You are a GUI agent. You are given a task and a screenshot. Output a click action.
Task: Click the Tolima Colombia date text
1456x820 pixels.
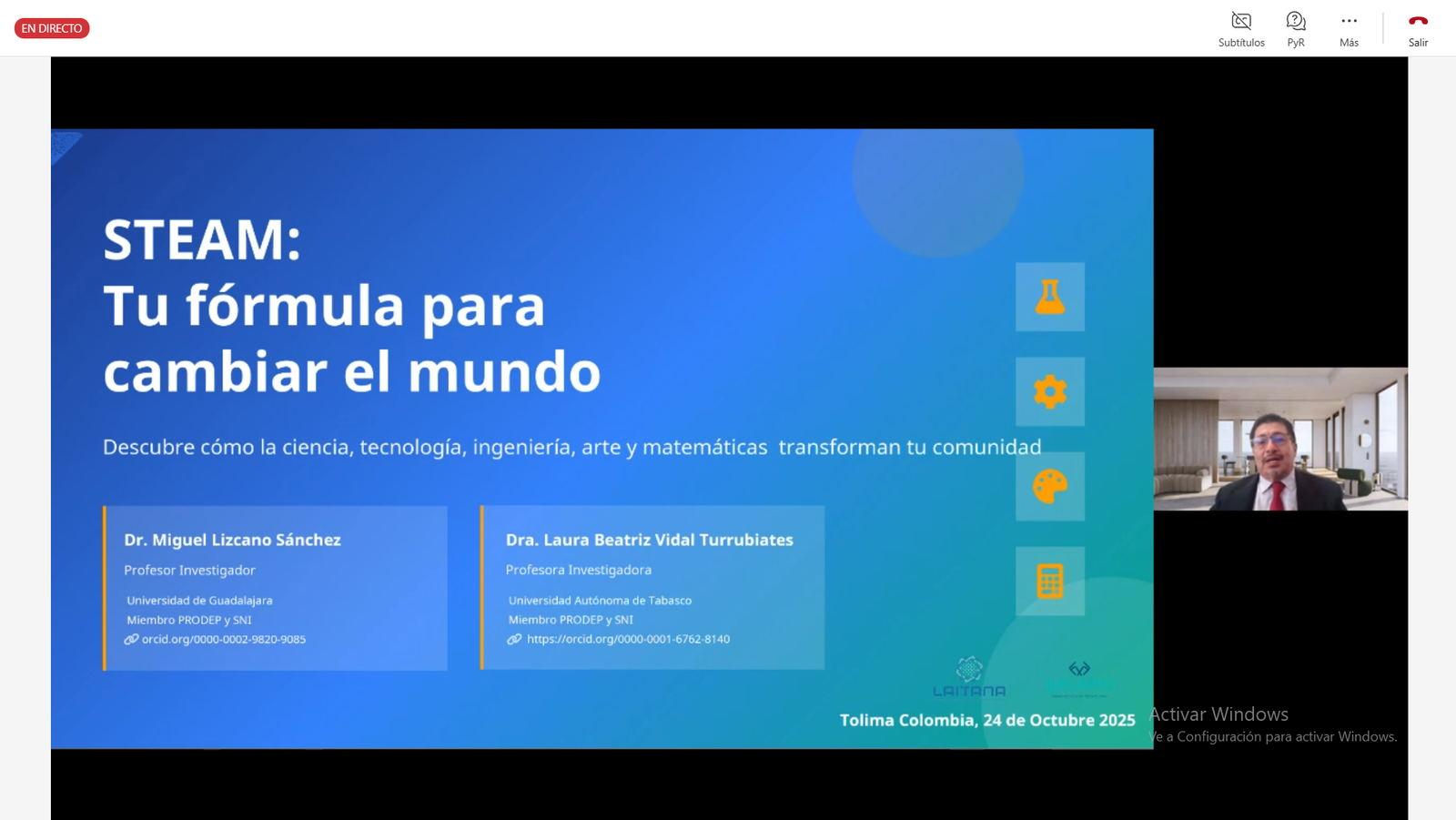[986, 720]
